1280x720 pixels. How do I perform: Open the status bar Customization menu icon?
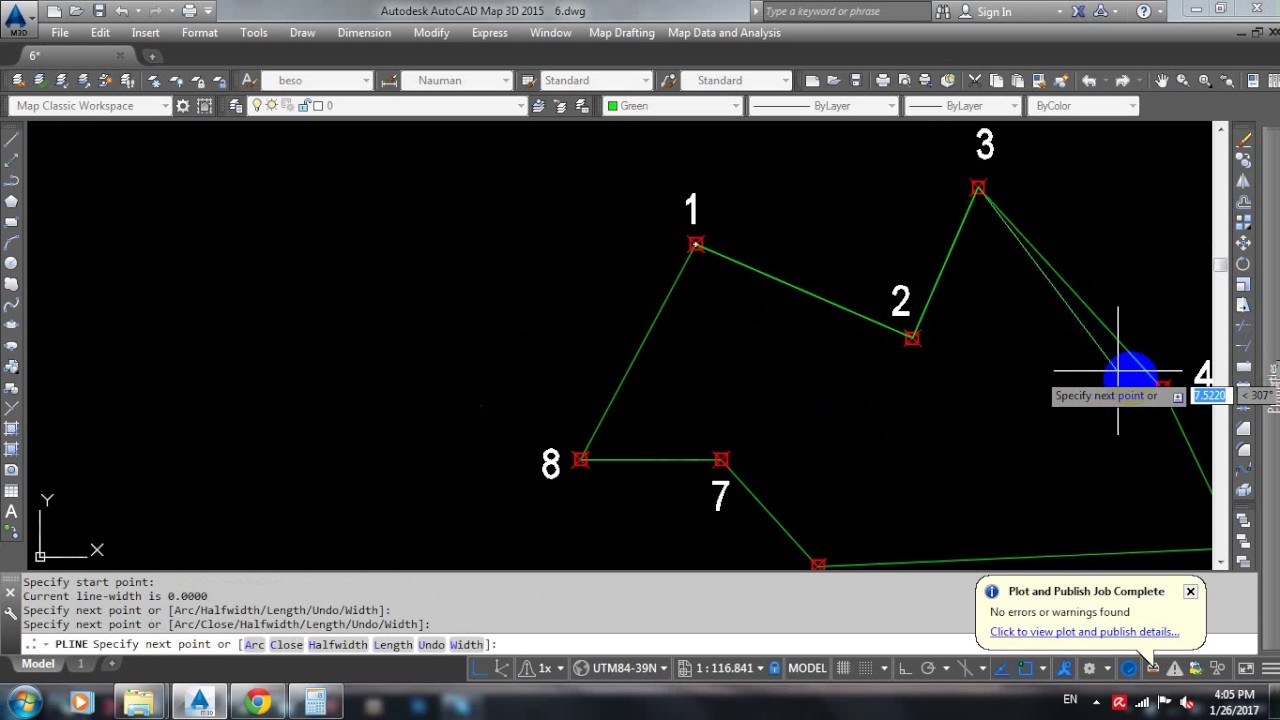point(1269,668)
